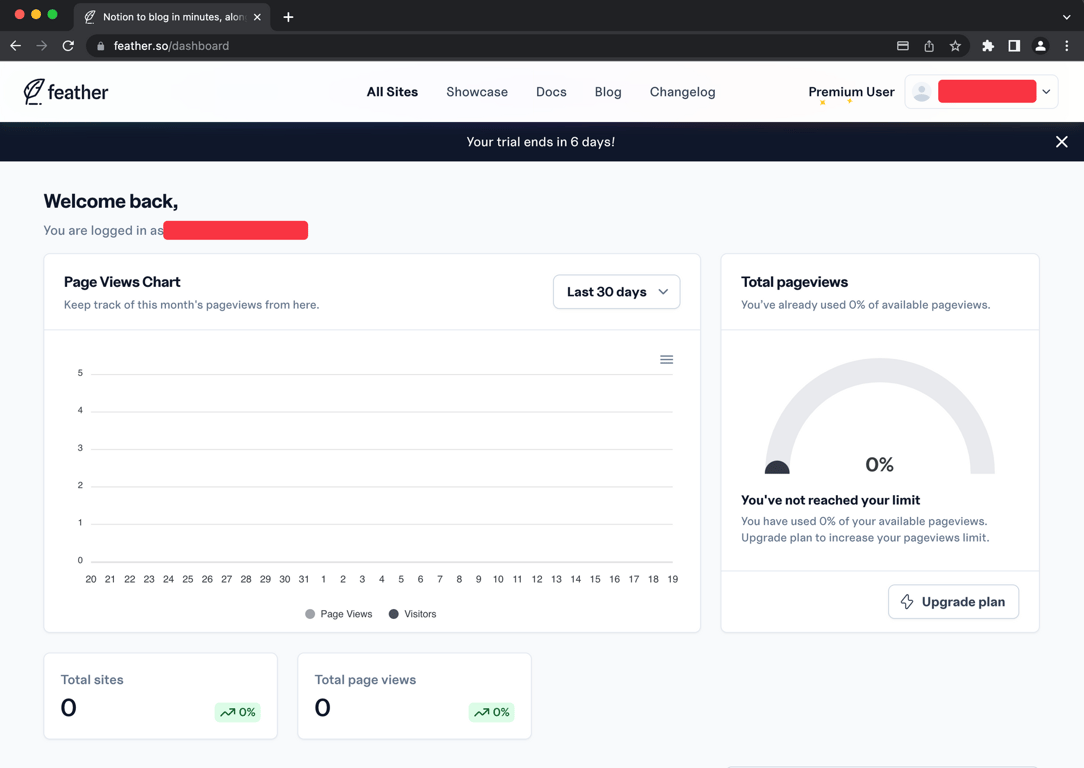Click the Total page views trend badge
Screen dimensions: 1084x768
(492, 712)
